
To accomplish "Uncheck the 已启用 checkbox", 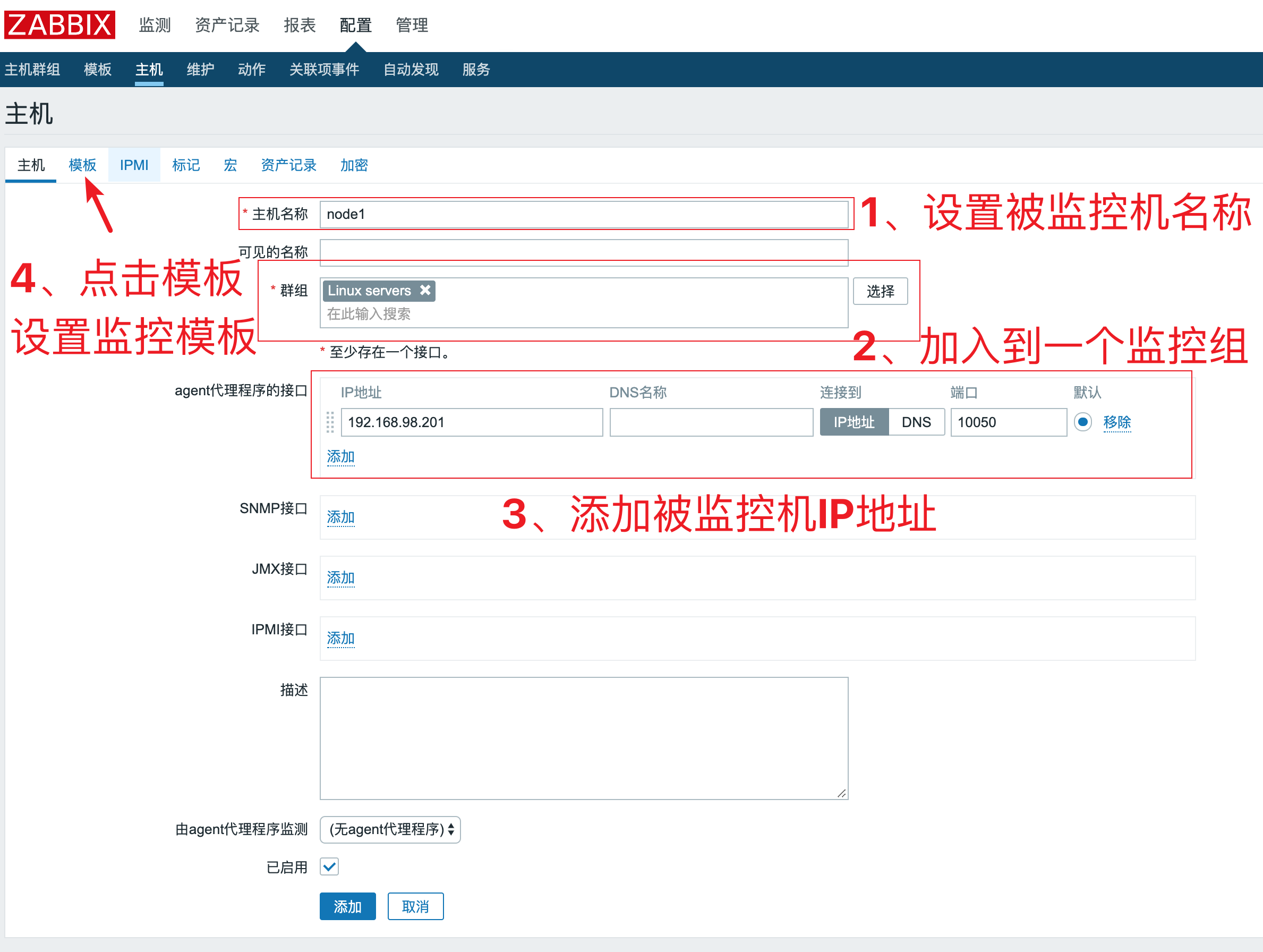I will click(x=329, y=867).
